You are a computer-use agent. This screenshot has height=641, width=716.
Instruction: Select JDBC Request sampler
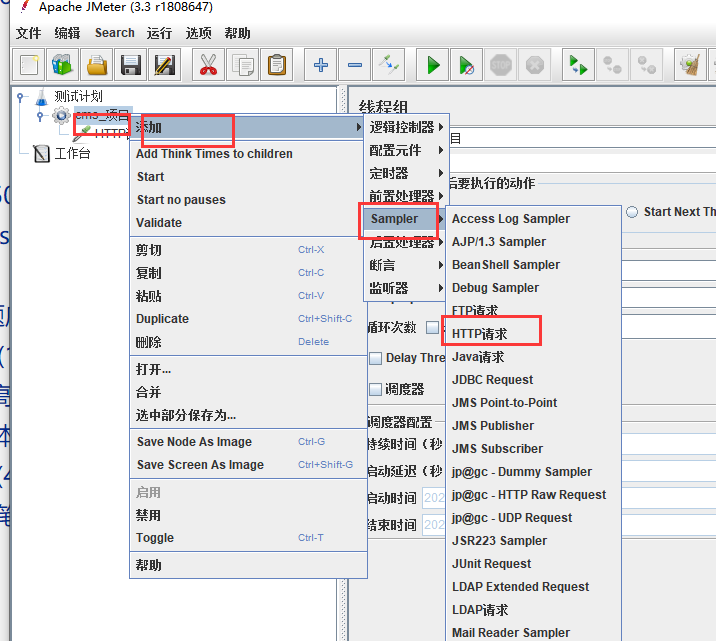533,380
